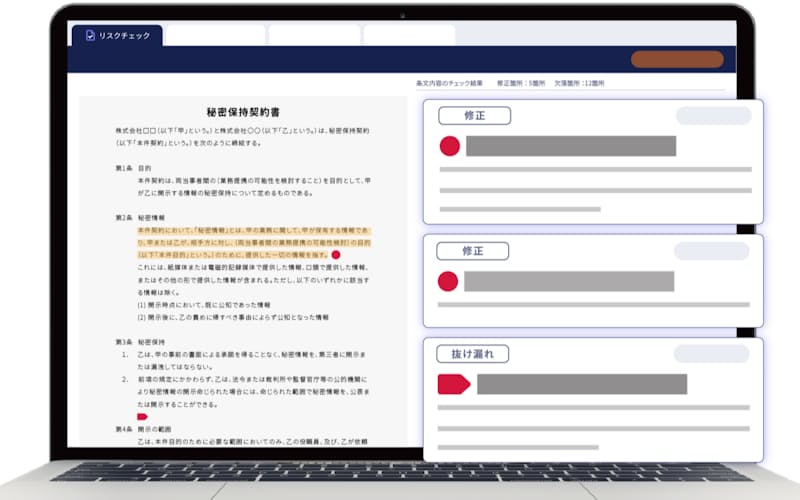Click the 修正 label on the second card
The width and height of the screenshot is (800, 500).
pos(474,251)
